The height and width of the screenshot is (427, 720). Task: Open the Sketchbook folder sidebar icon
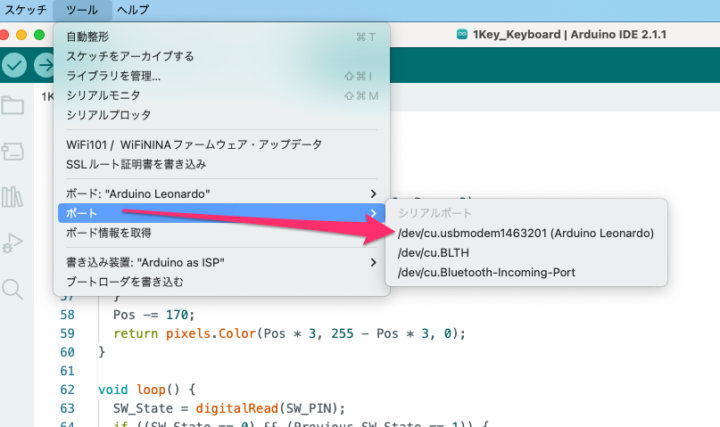pyautogui.click(x=13, y=106)
